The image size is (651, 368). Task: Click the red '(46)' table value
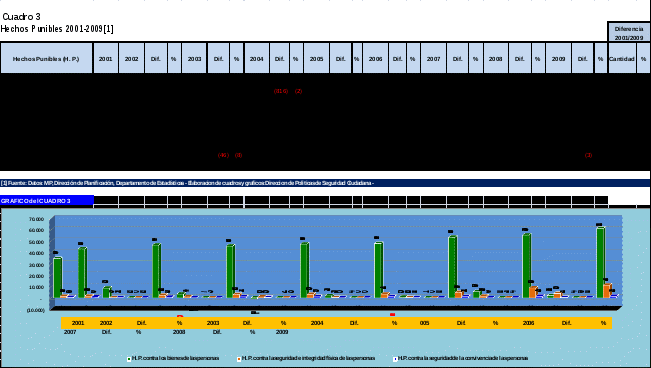[223, 155]
